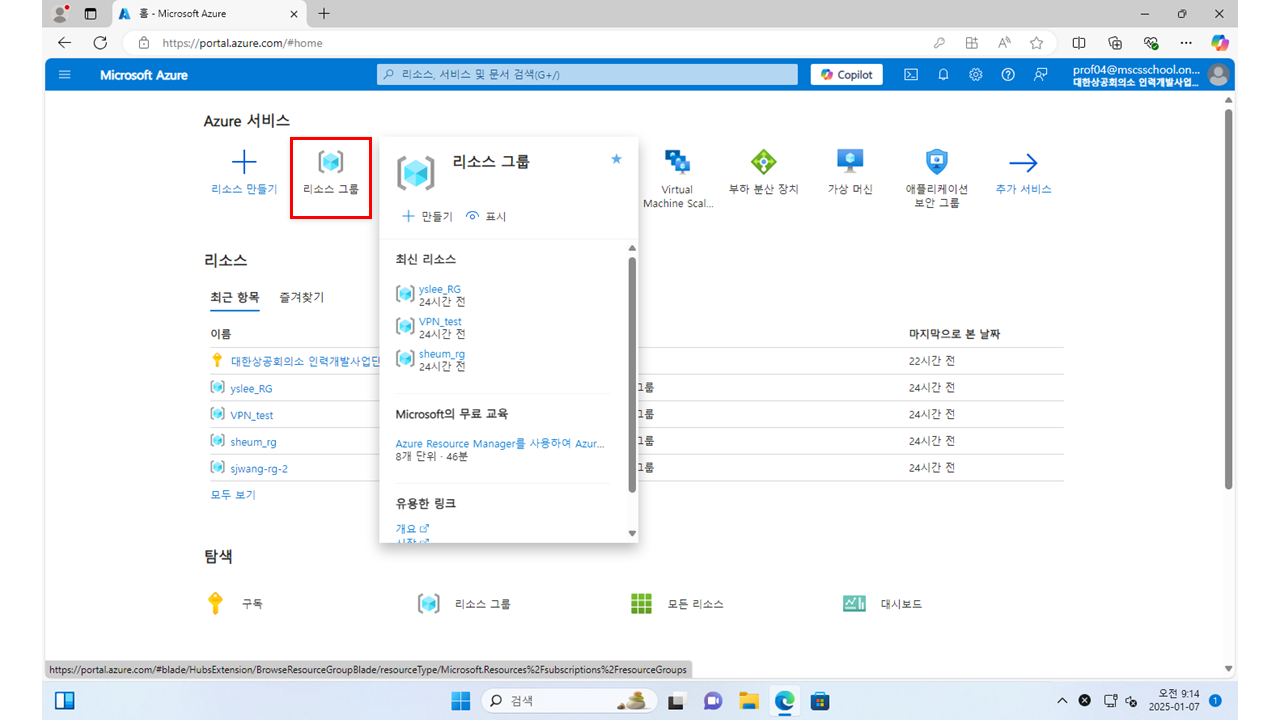Click the browser refresh button
The width and height of the screenshot is (1280, 720).
pyautogui.click(x=100, y=43)
